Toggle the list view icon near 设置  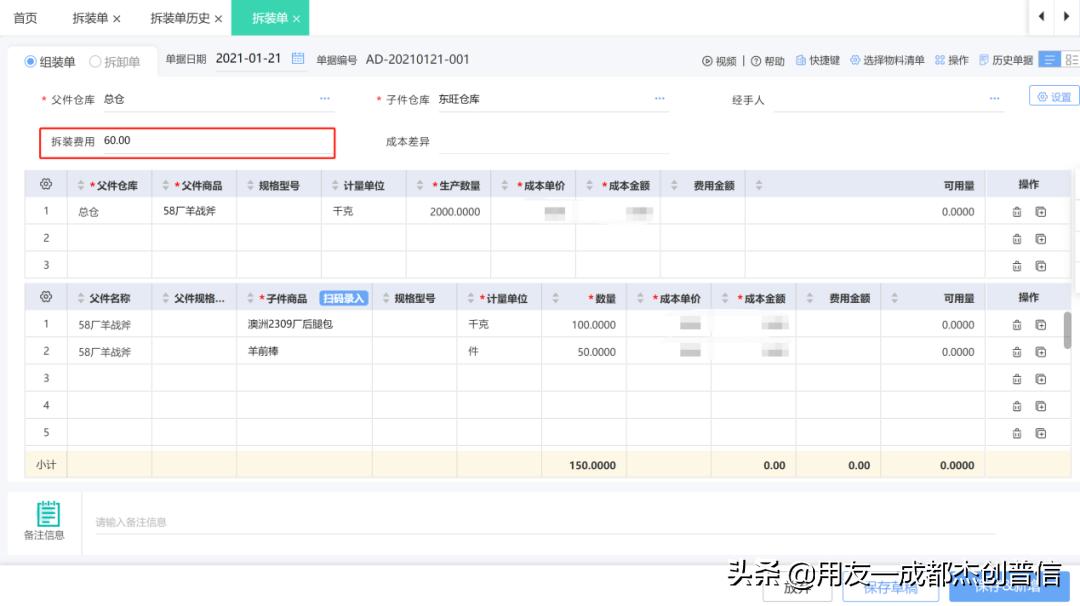[1049, 59]
